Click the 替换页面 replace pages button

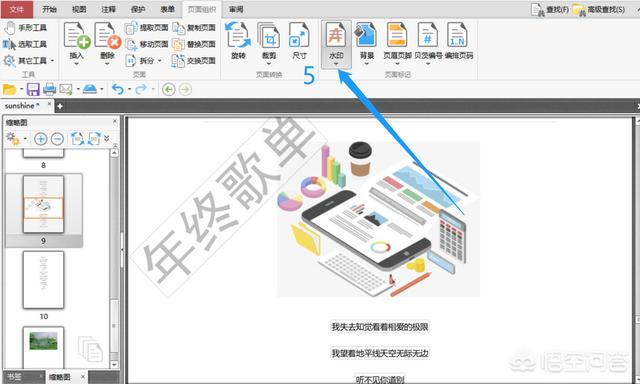point(194,44)
